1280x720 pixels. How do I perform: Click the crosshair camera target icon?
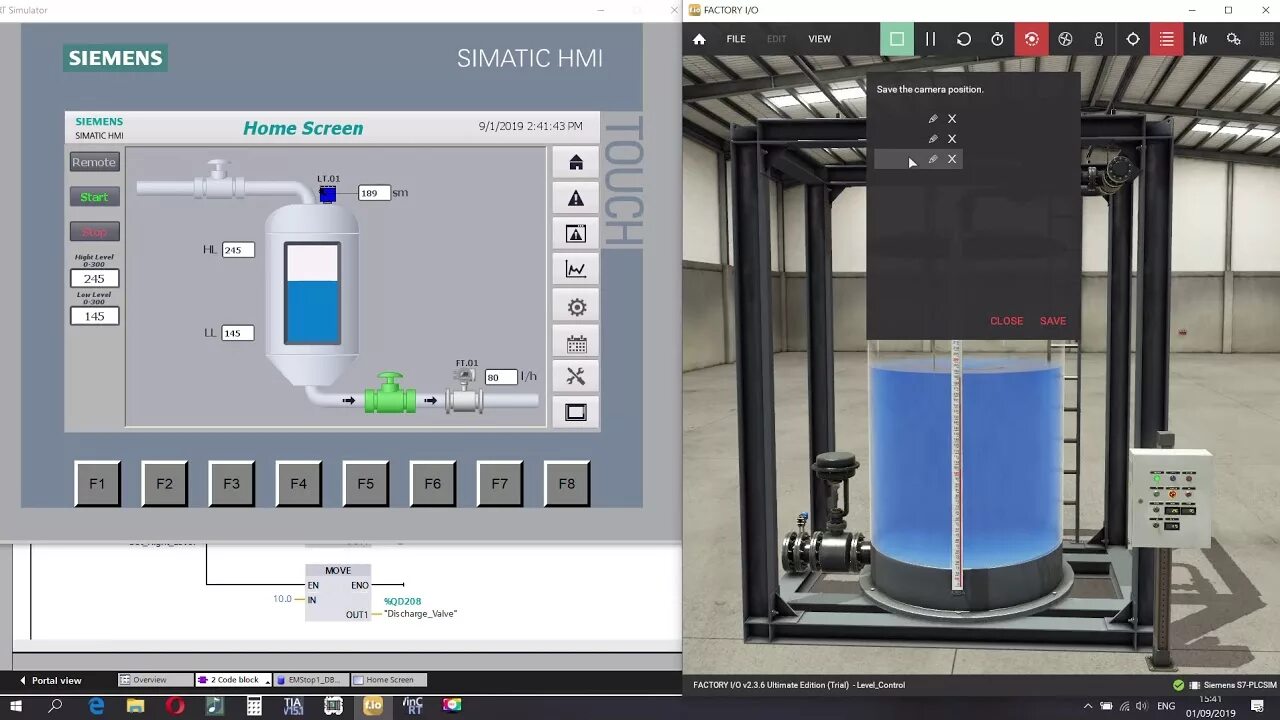[1133, 39]
